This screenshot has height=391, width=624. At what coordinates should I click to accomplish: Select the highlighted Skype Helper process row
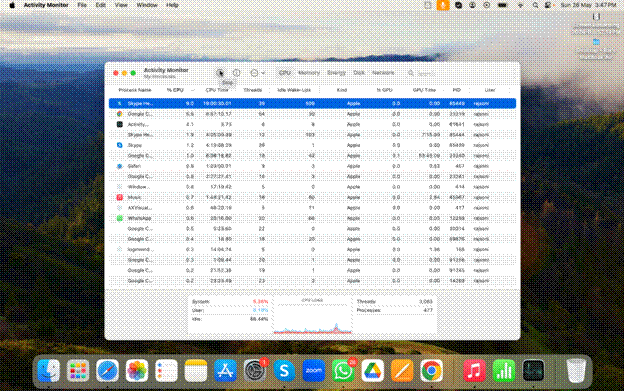click(x=312, y=103)
